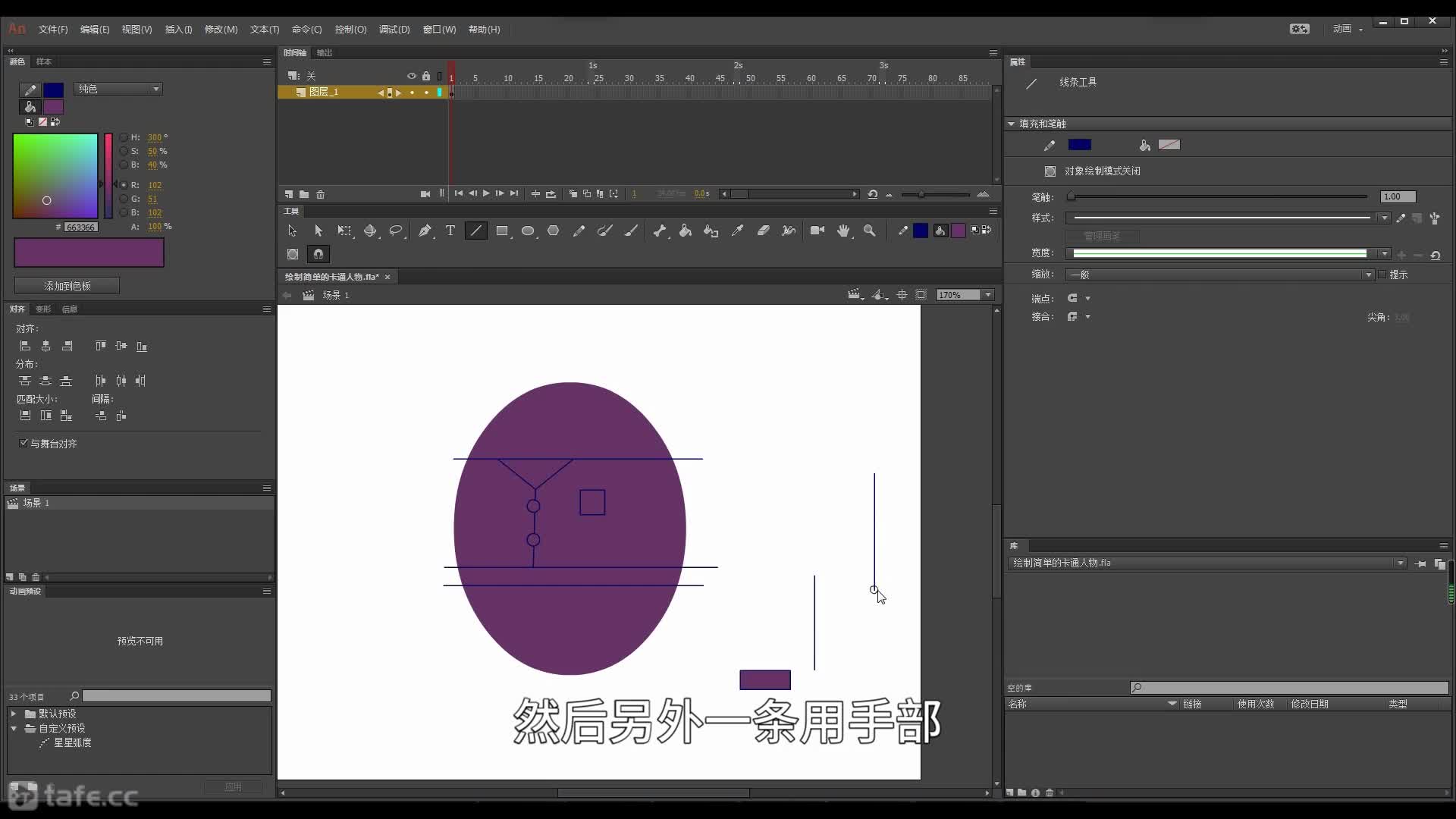Play the timeline animation
Image resolution: width=1456 pixels, height=819 pixels.
[486, 194]
